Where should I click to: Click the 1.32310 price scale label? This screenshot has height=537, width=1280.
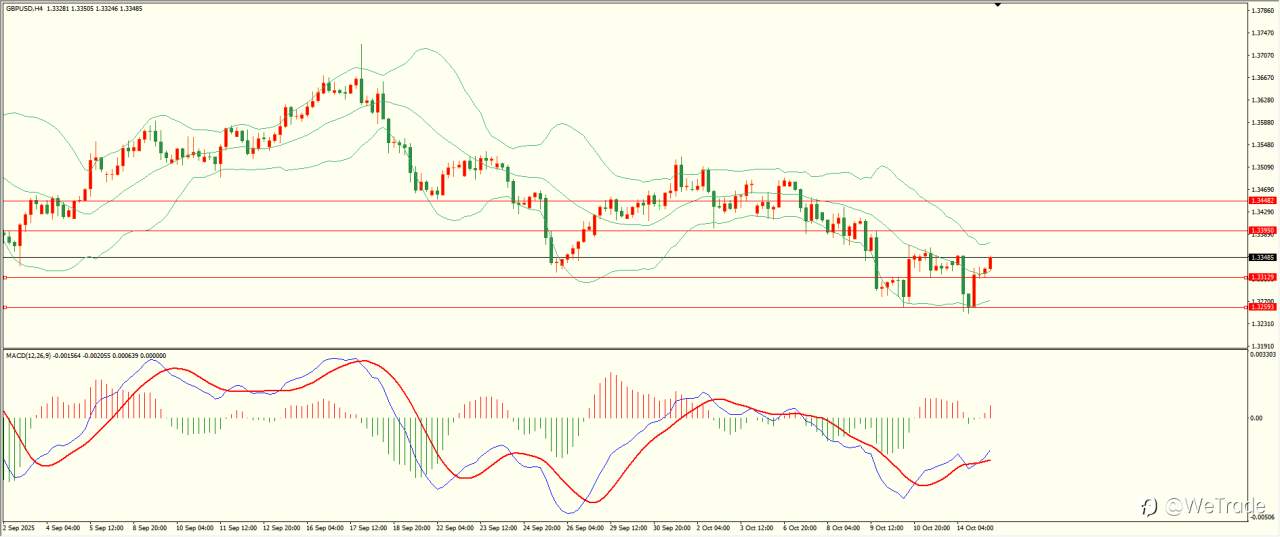click(1262, 323)
